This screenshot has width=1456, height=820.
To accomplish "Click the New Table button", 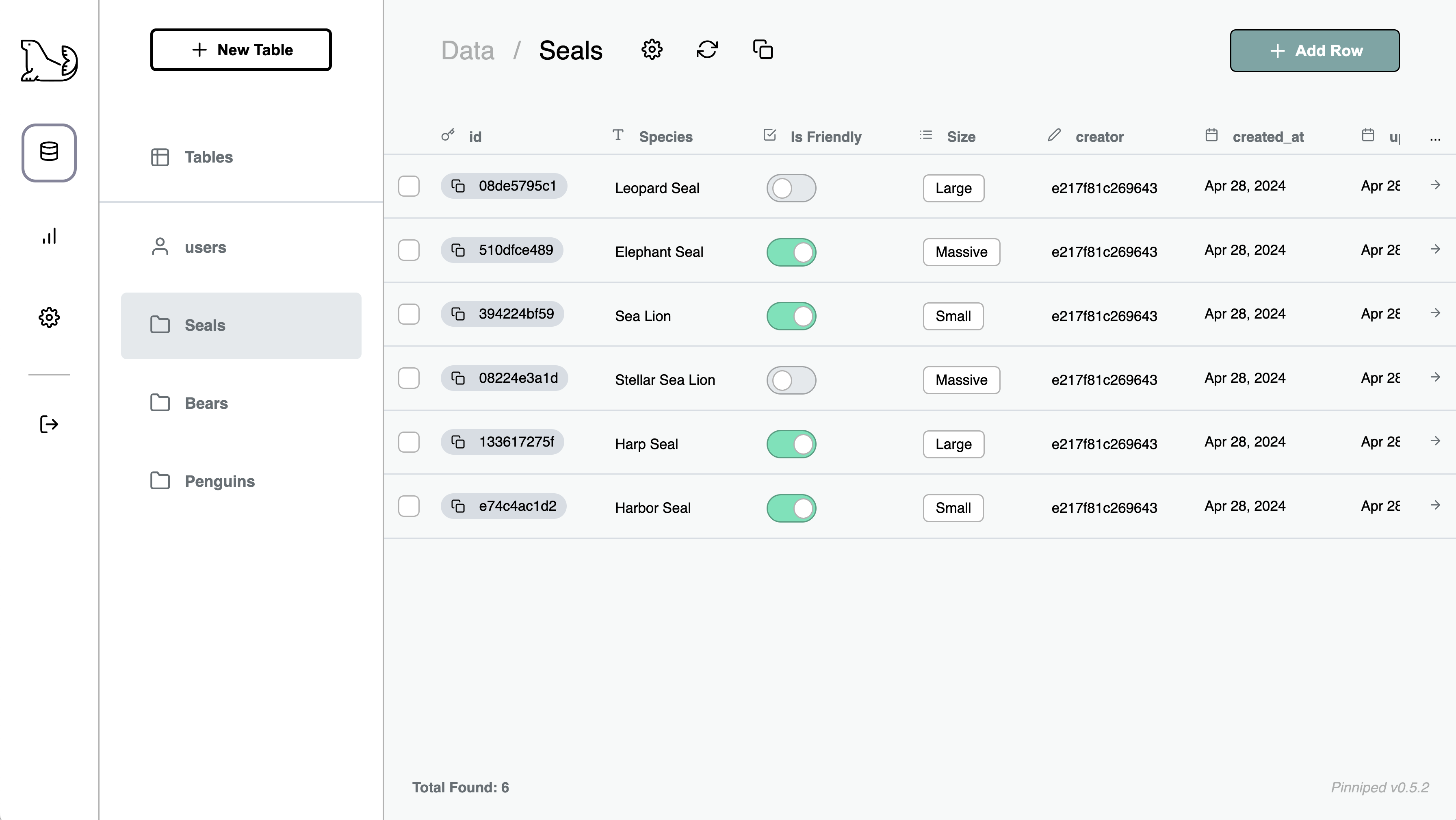I will 241,50.
